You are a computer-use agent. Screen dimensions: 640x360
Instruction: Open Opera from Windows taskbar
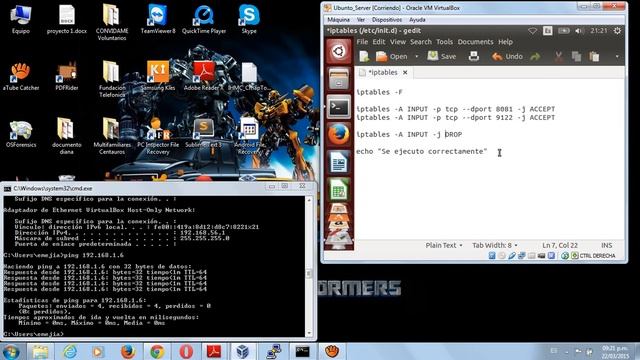[x=186, y=351]
